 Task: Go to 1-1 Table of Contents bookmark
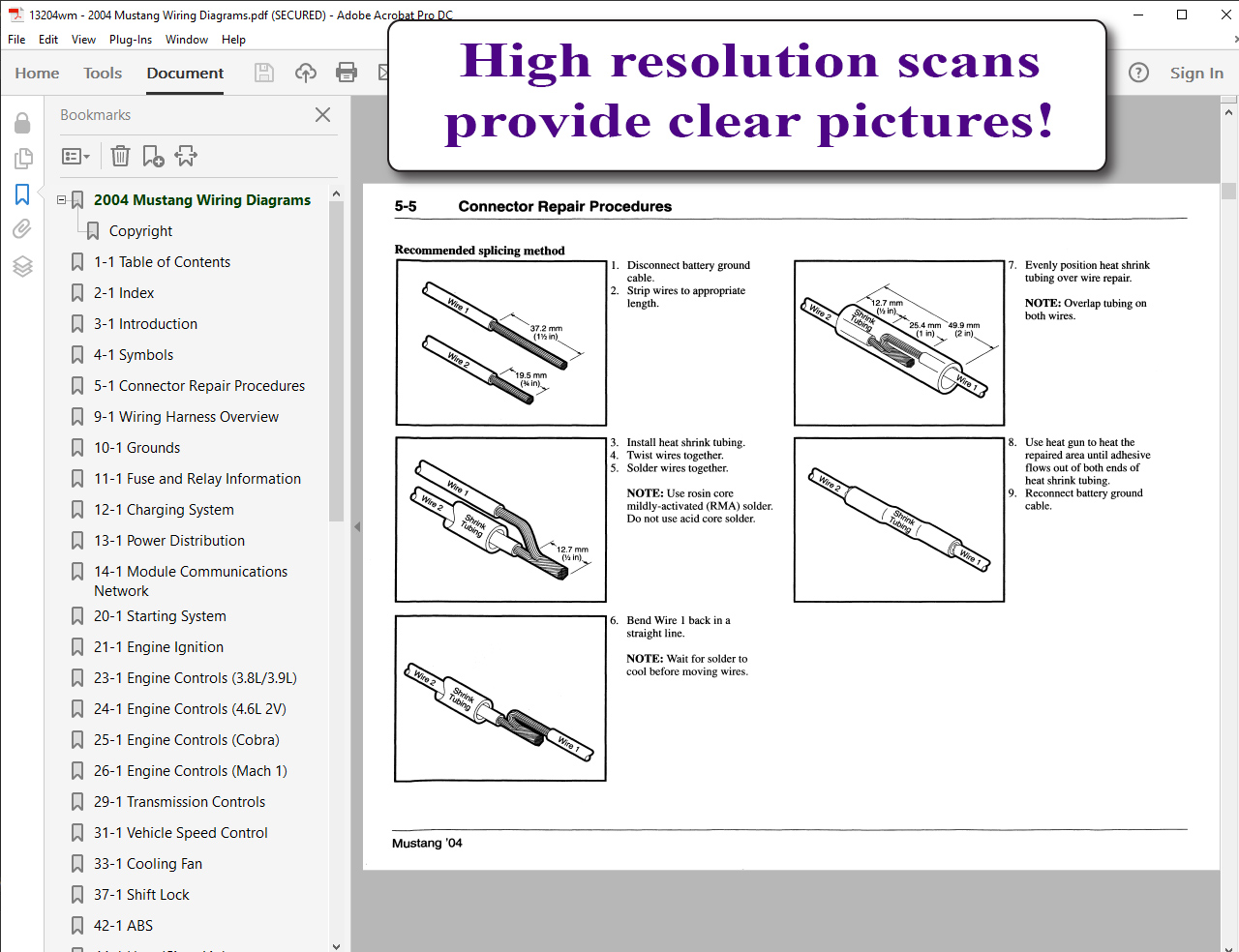(162, 262)
